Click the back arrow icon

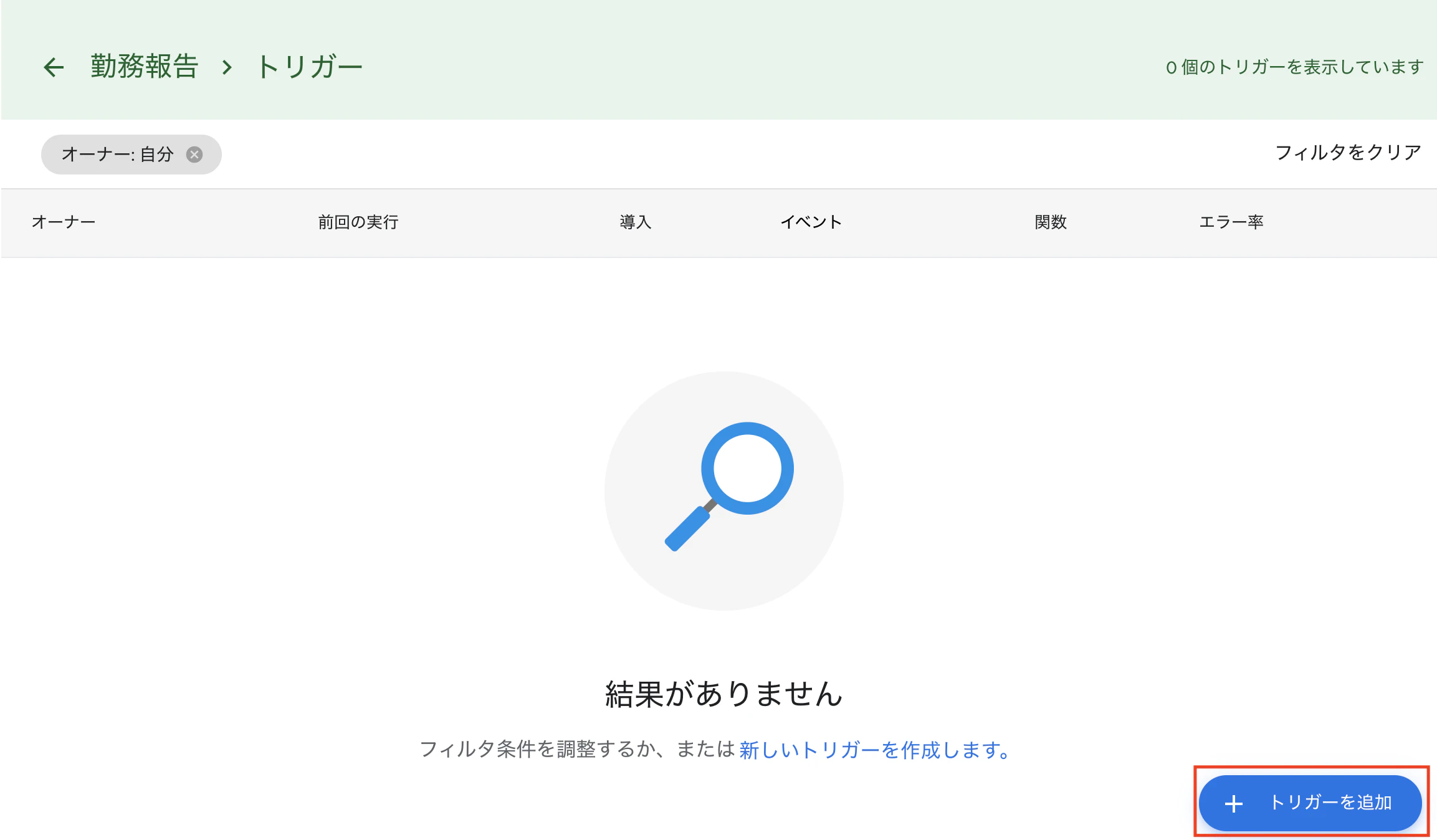pyautogui.click(x=54, y=67)
